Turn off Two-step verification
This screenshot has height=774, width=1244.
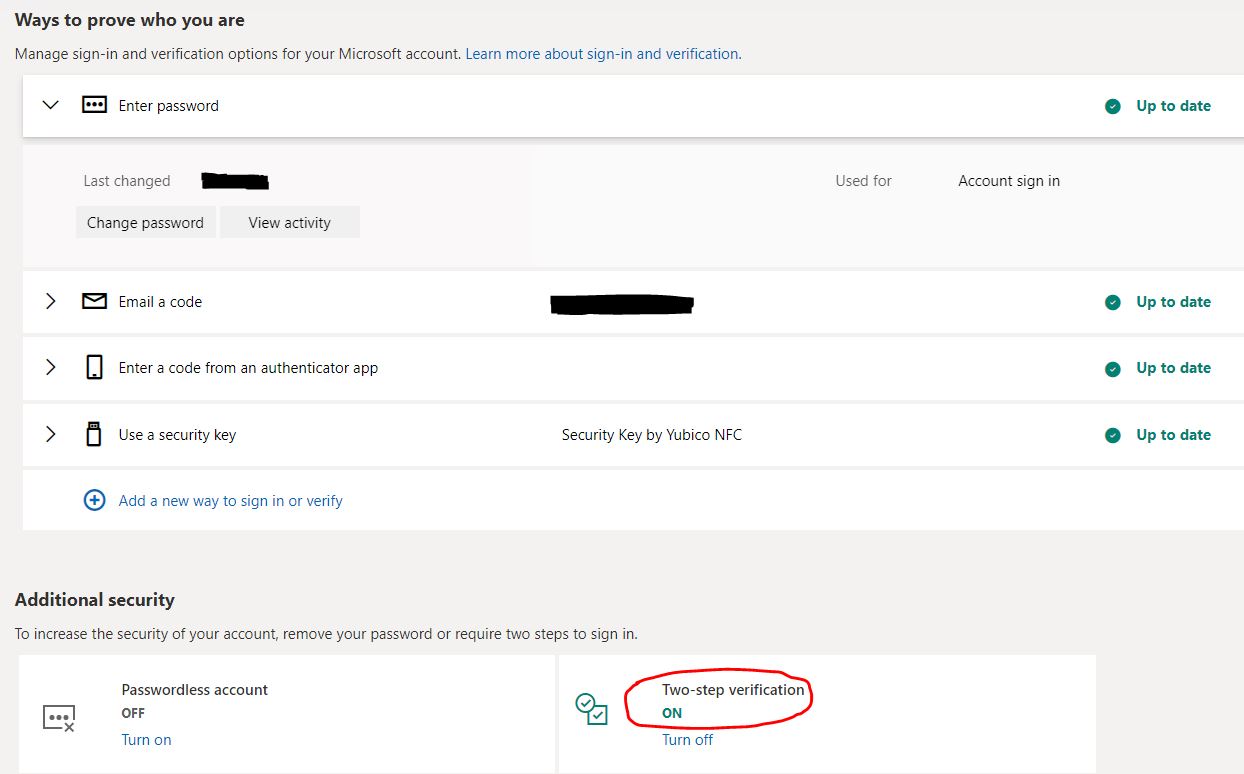(688, 740)
